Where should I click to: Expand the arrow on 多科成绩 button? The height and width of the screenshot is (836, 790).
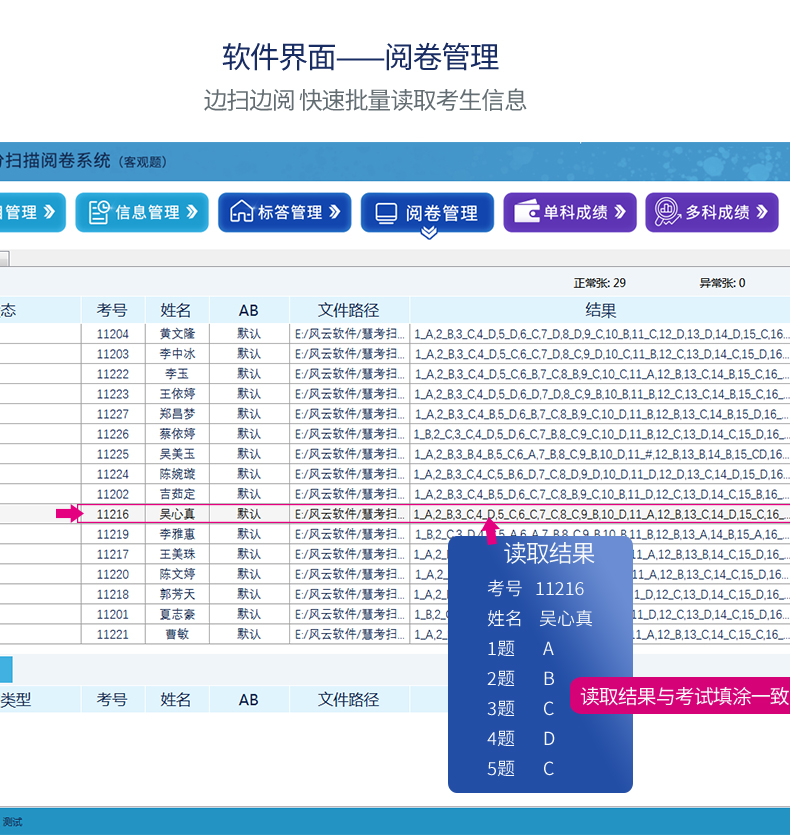pyautogui.click(x=762, y=212)
